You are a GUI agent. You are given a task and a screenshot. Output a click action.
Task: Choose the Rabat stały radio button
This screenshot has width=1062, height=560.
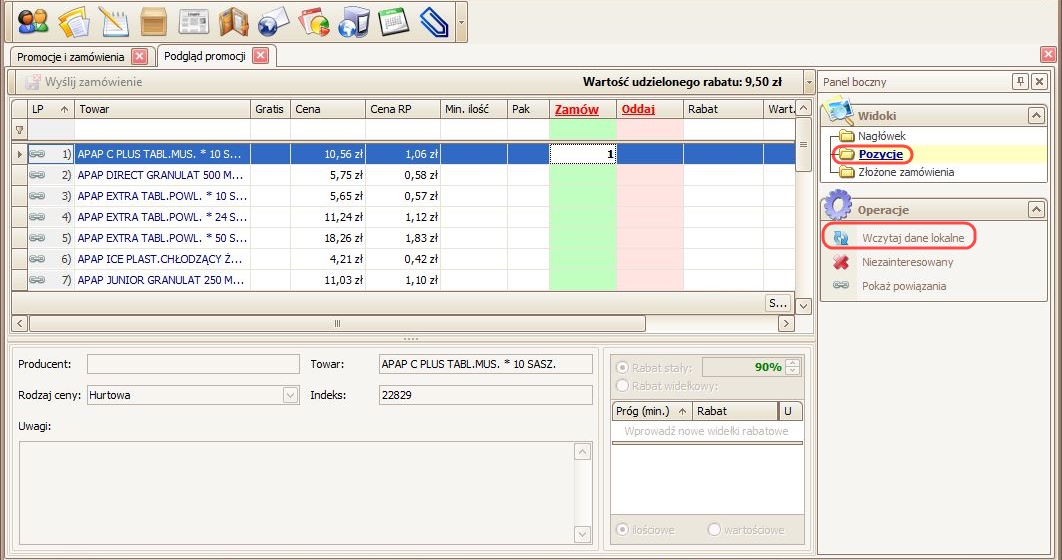pos(624,367)
